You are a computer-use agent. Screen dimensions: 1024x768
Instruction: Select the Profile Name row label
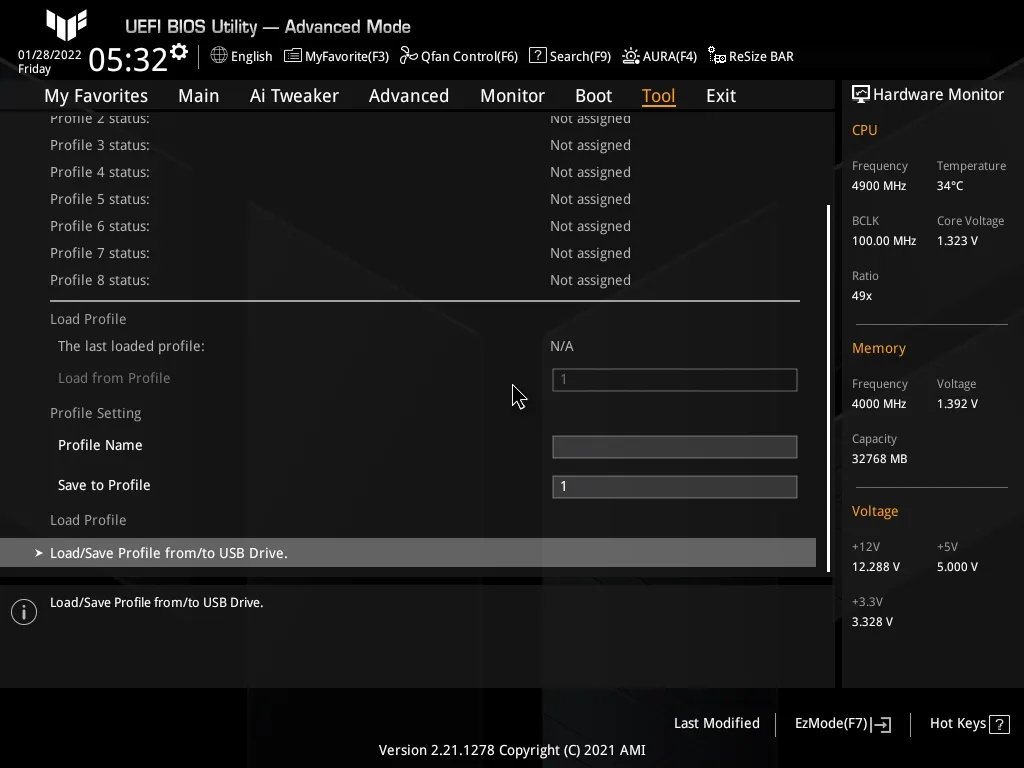pos(100,445)
